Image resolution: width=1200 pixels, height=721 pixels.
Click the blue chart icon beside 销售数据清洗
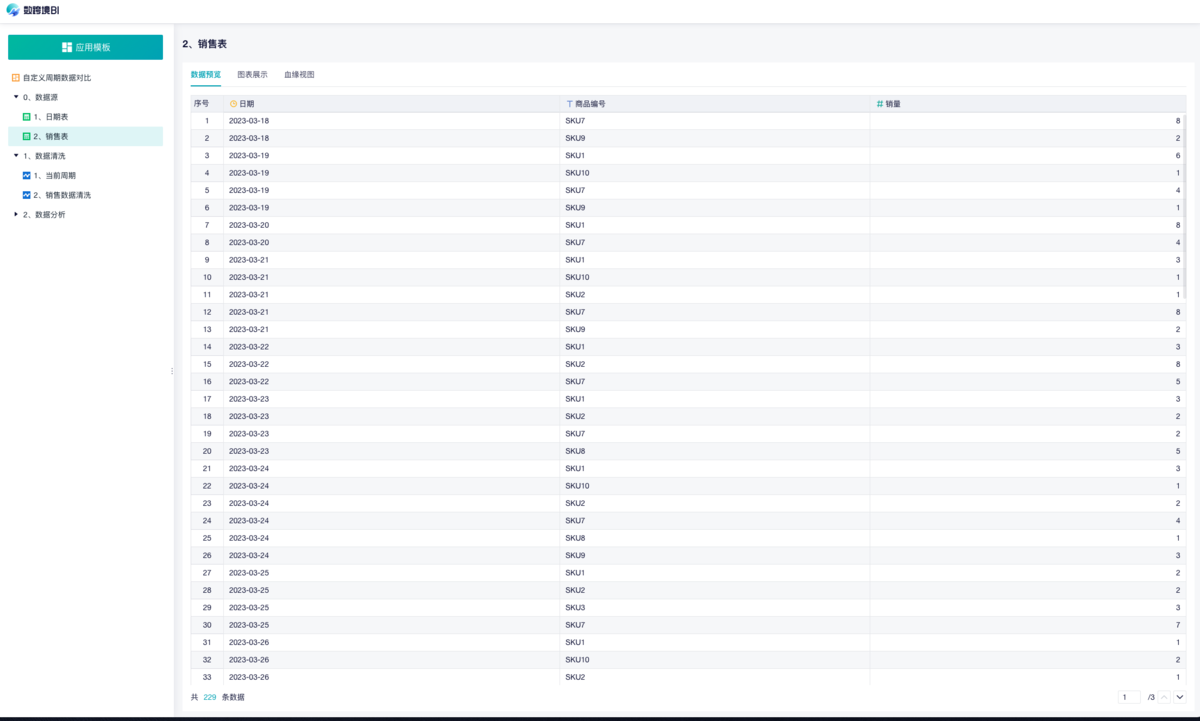(x=27, y=195)
